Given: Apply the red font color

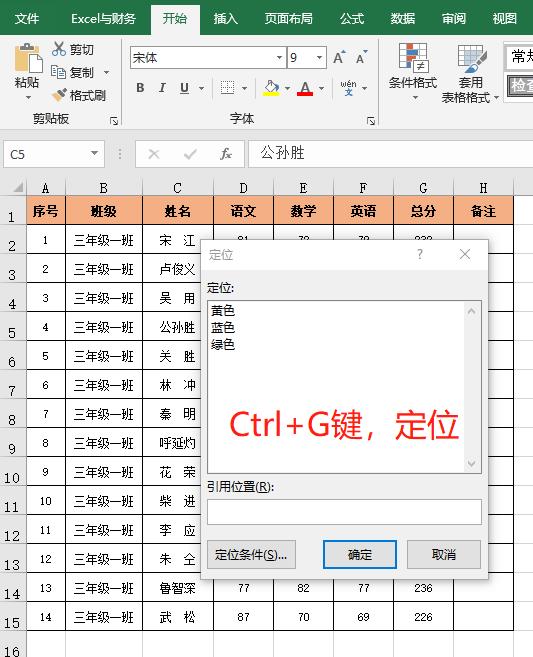Looking at the screenshot, I should pyautogui.click(x=305, y=88).
